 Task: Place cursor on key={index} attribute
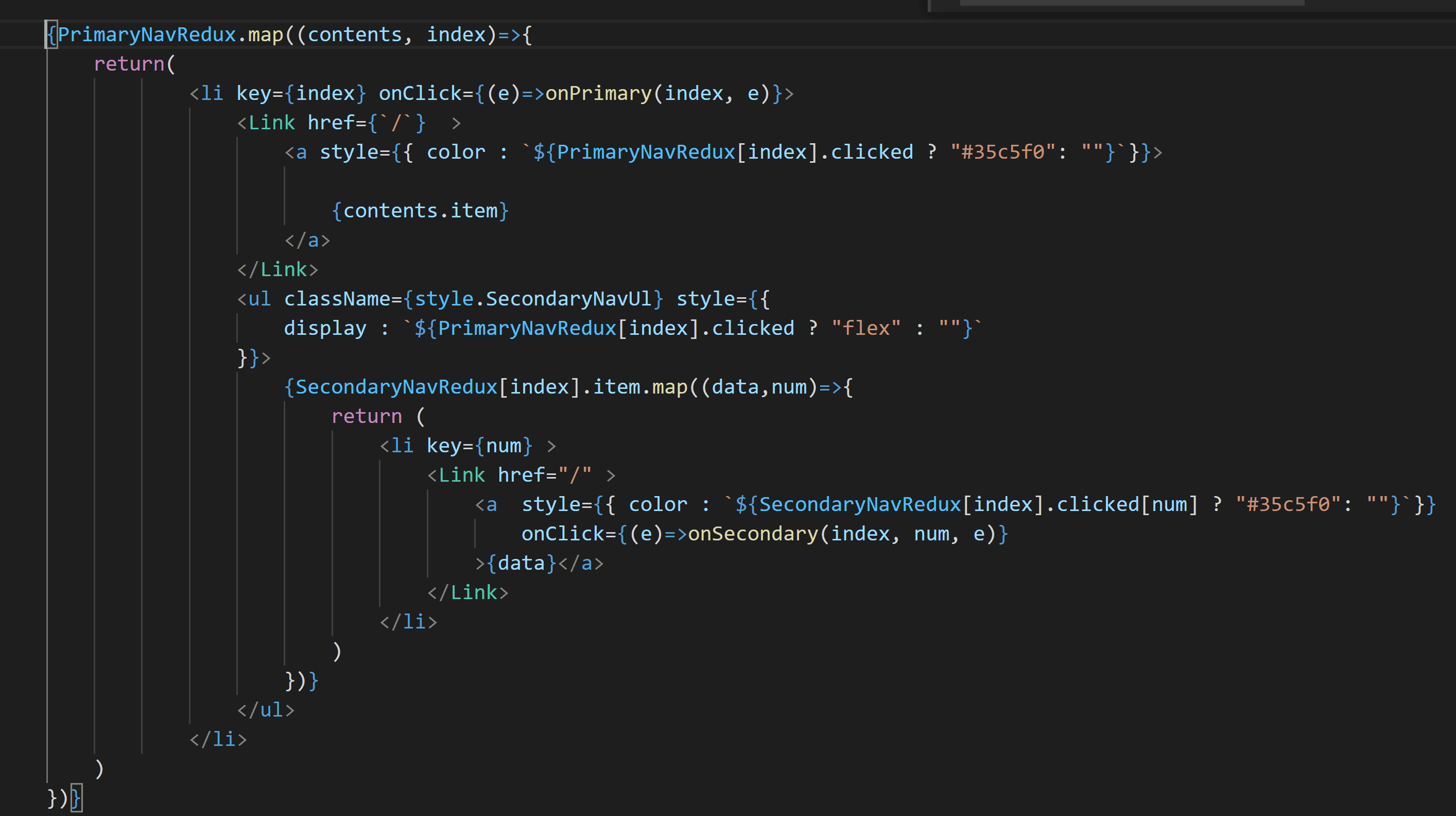click(301, 93)
